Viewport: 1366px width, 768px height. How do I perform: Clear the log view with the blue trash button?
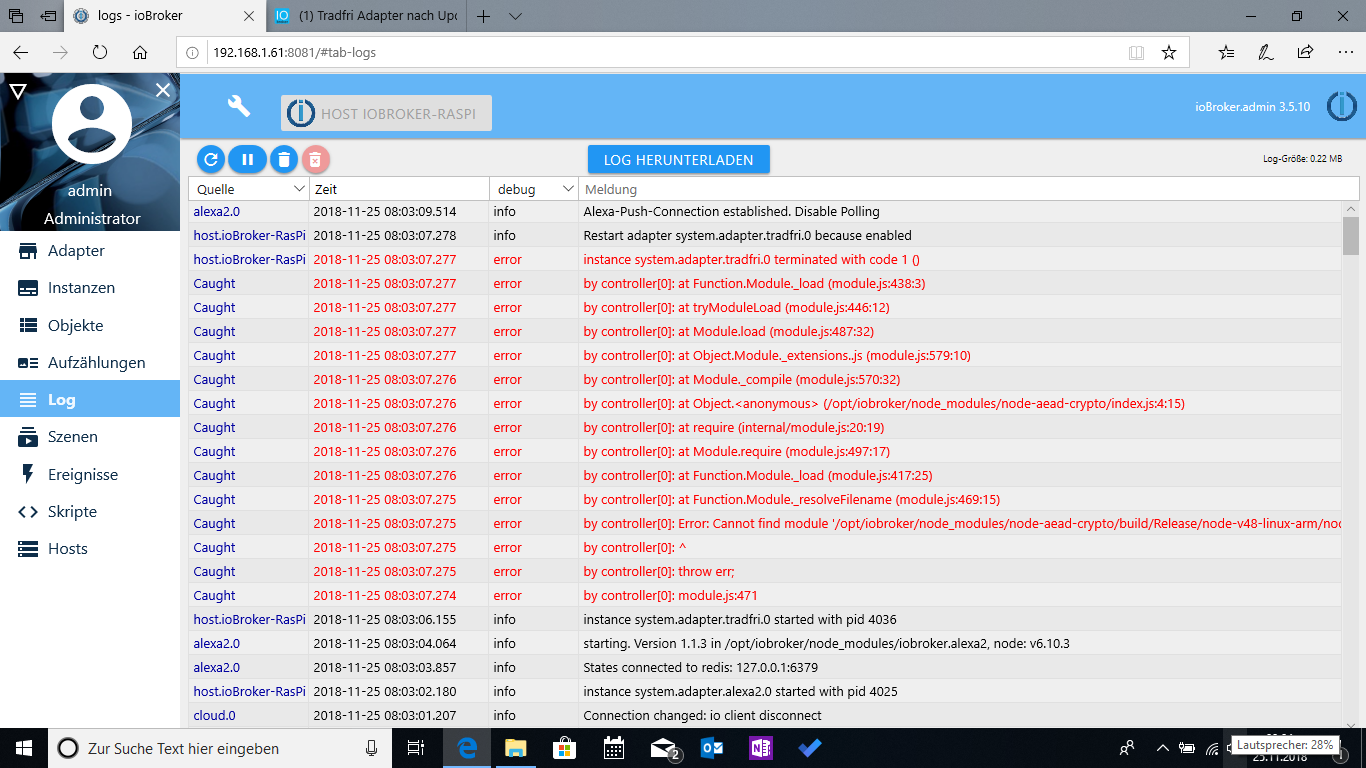[x=284, y=159]
